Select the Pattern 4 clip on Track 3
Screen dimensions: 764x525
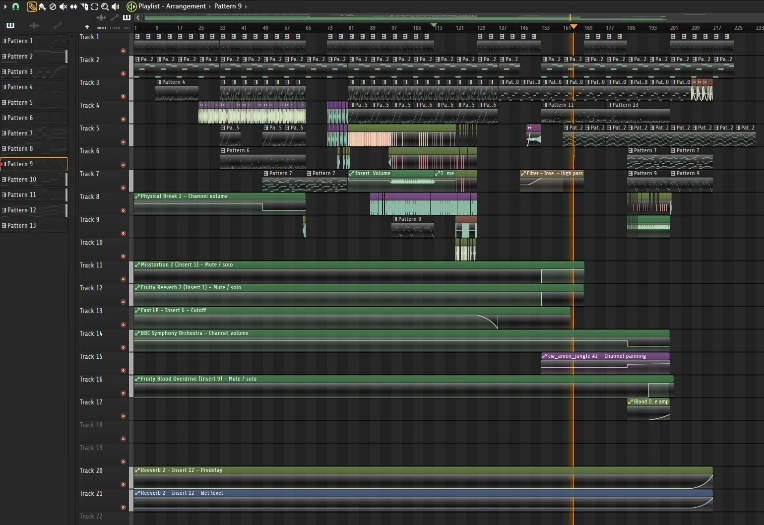pyautogui.click(x=177, y=90)
